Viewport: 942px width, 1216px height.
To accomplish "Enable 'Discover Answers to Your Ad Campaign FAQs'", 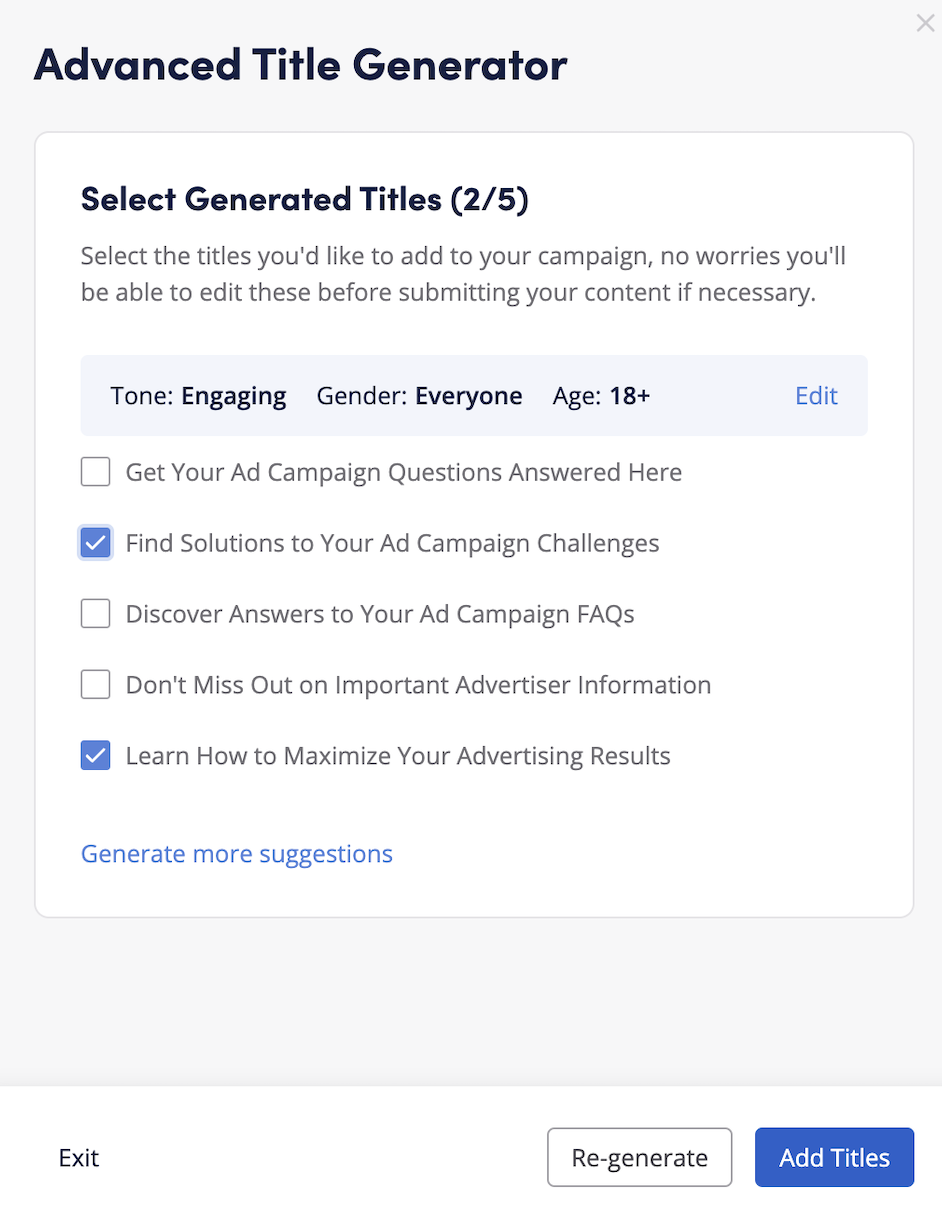I will tap(95, 614).
